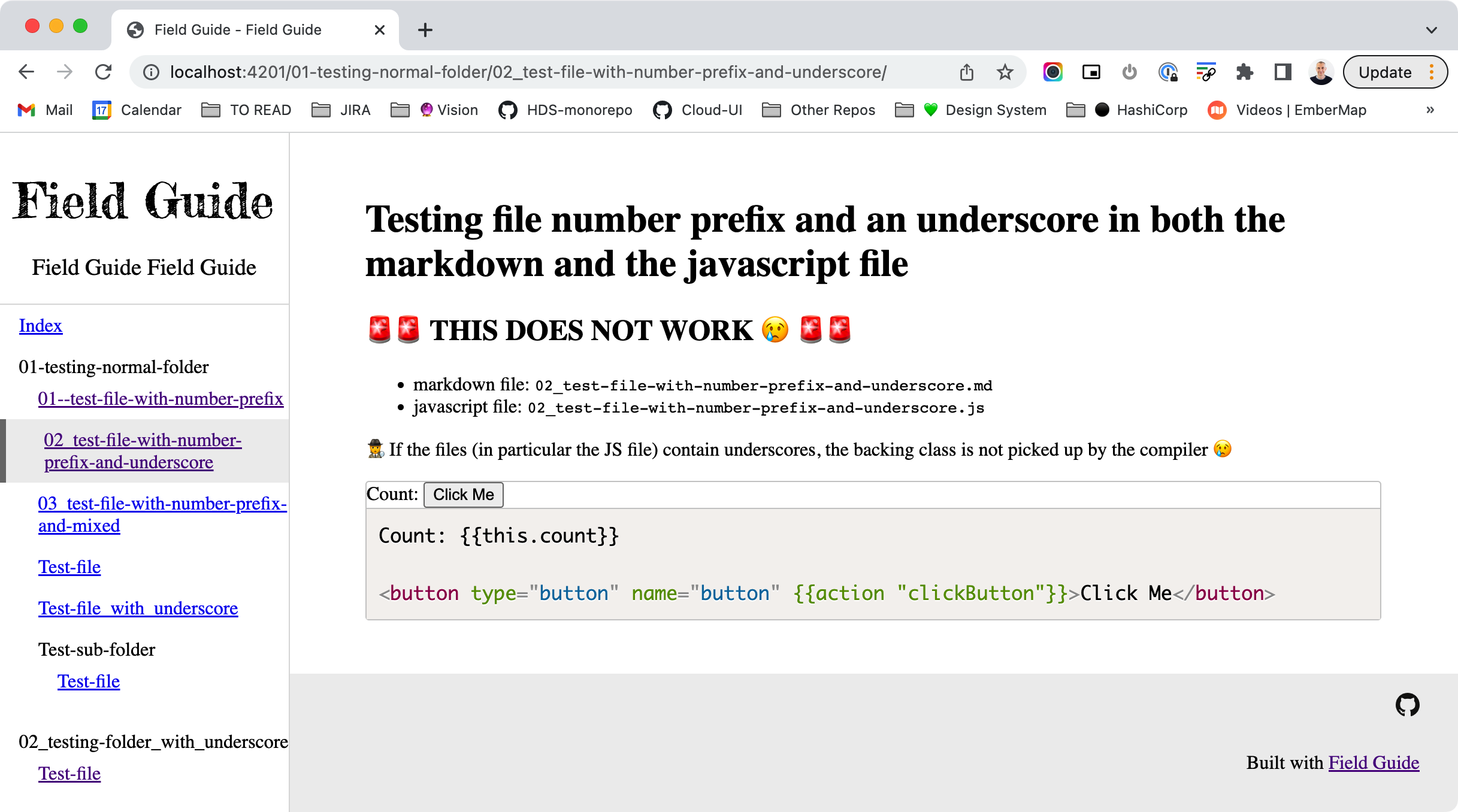Select the Field Guide browser tab
Image resolution: width=1458 pixels, height=812 pixels.
[x=240, y=29]
